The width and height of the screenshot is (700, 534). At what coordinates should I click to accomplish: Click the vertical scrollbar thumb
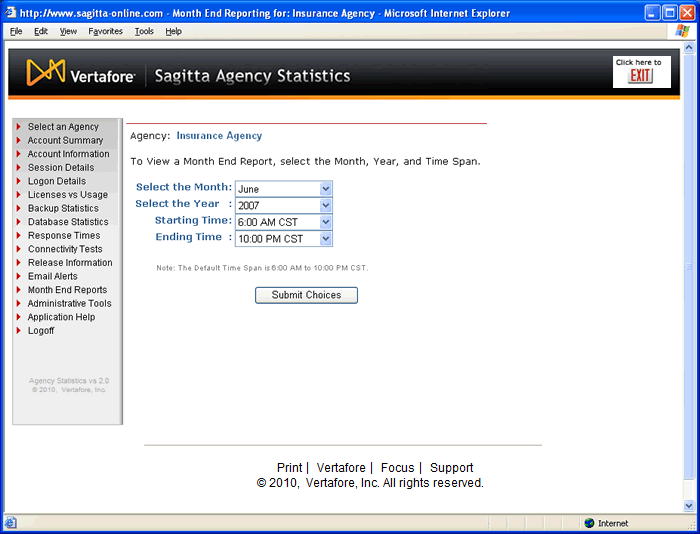689,267
